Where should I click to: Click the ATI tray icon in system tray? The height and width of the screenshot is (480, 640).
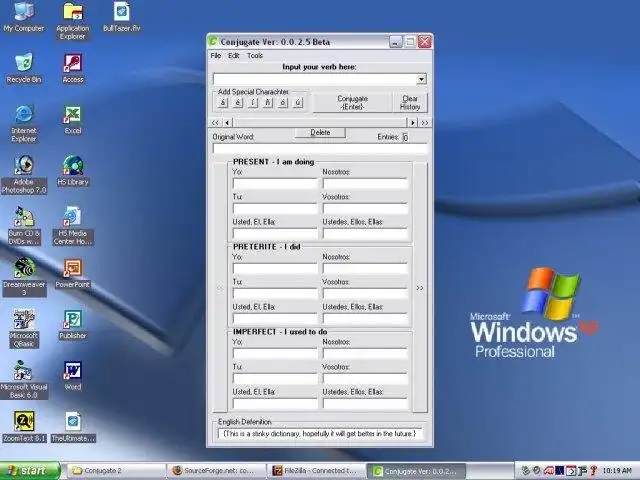549,471
